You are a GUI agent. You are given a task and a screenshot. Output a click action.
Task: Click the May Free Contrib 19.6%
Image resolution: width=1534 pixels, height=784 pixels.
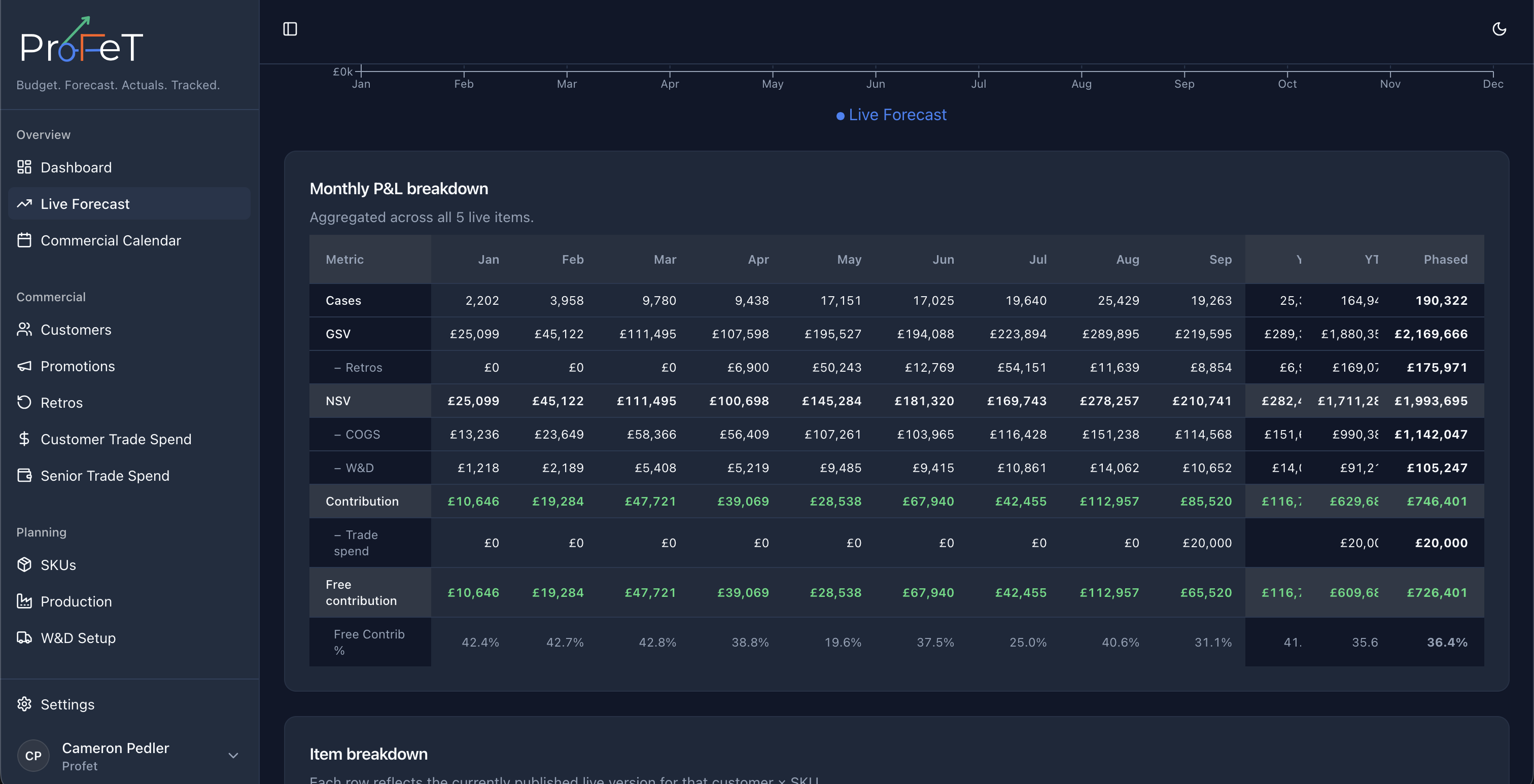(843, 642)
